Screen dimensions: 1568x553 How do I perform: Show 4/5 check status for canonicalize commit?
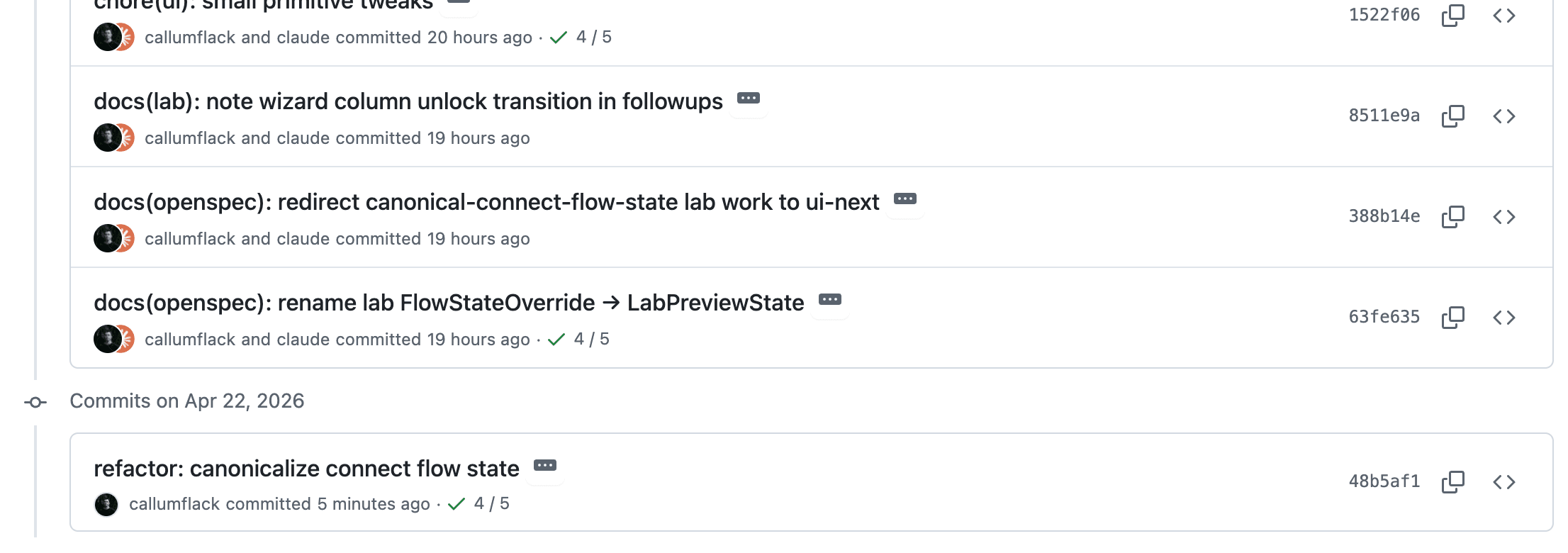tap(478, 504)
